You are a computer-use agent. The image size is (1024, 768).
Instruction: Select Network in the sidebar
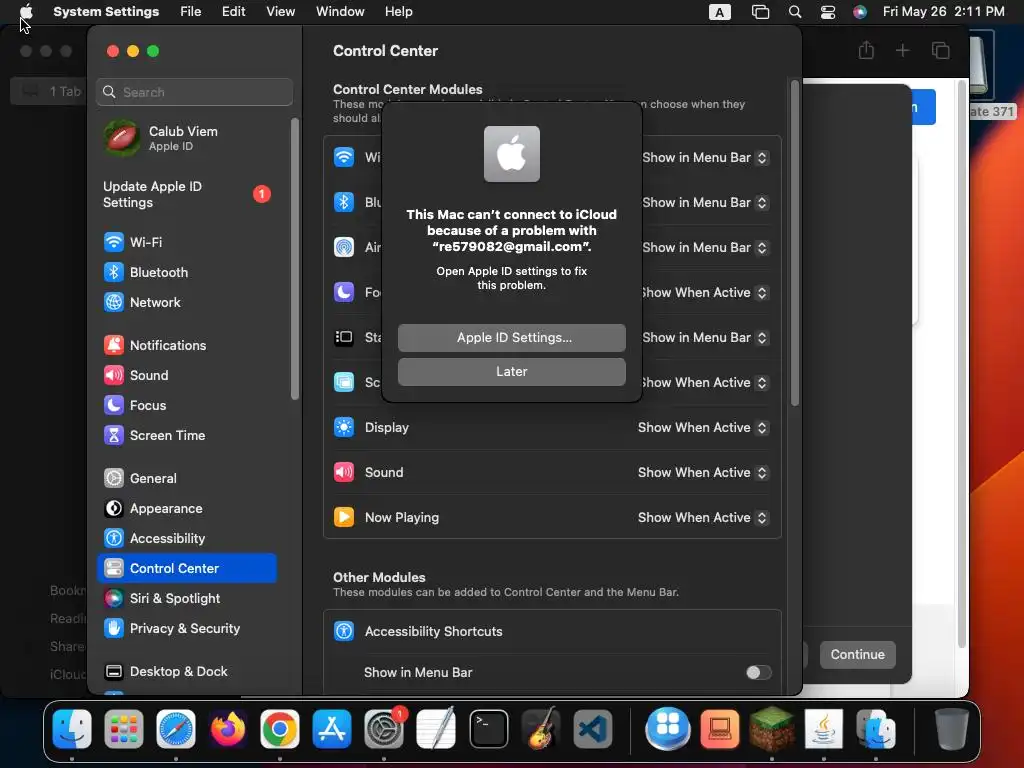coord(187,302)
